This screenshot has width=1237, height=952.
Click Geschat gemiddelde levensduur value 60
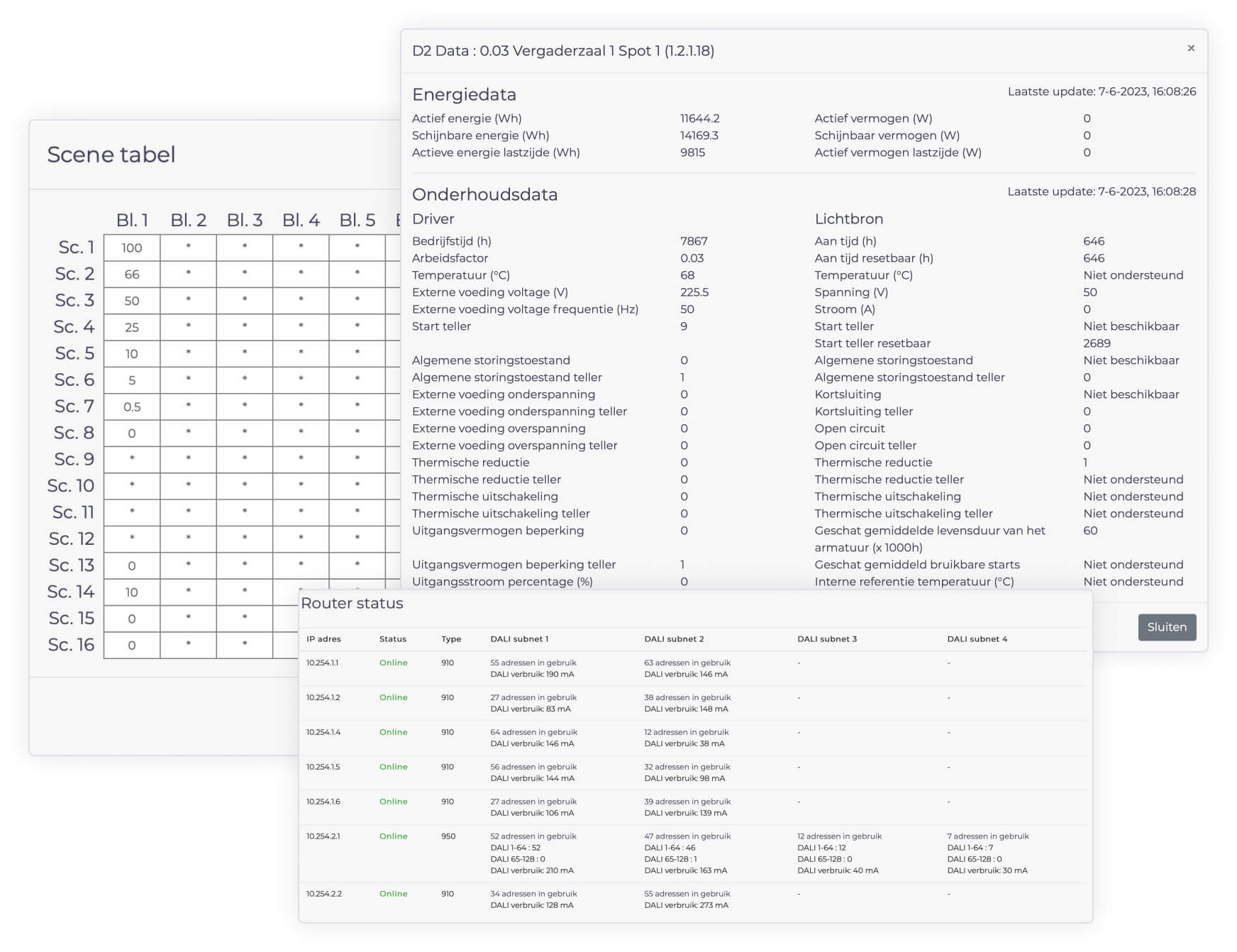(1090, 531)
